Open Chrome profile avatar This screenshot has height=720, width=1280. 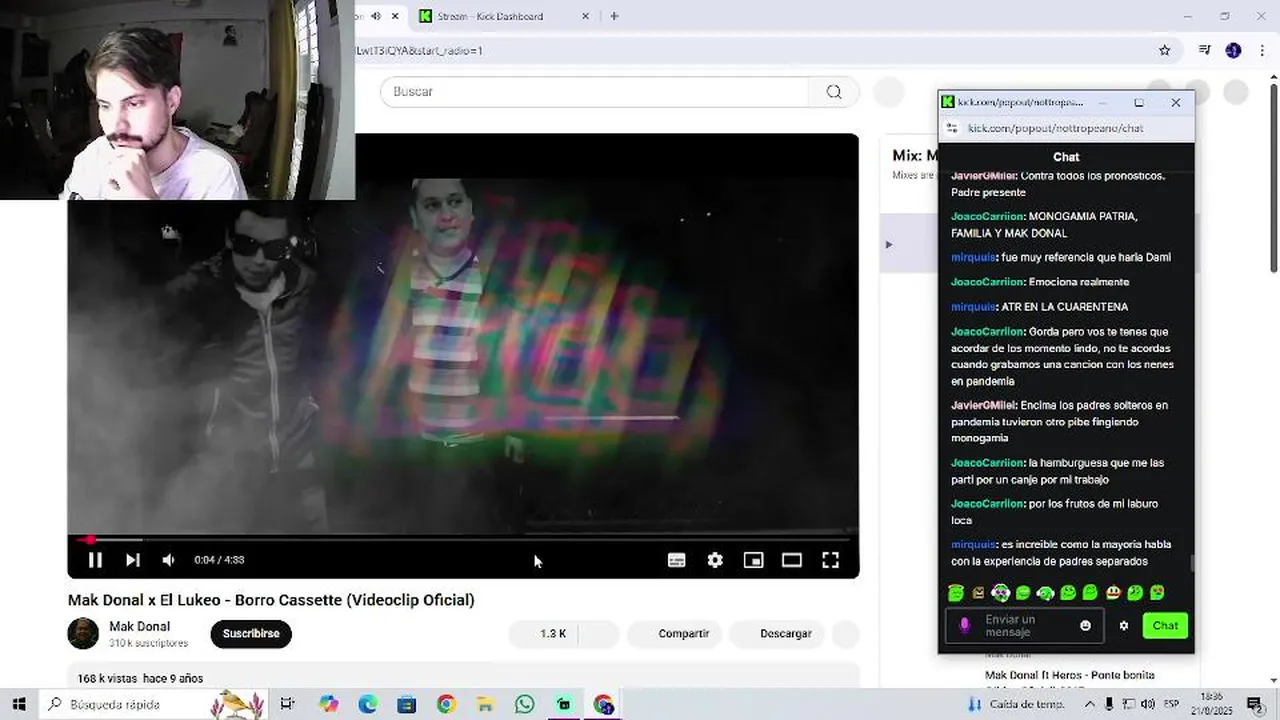click(x=1233, y=50)
